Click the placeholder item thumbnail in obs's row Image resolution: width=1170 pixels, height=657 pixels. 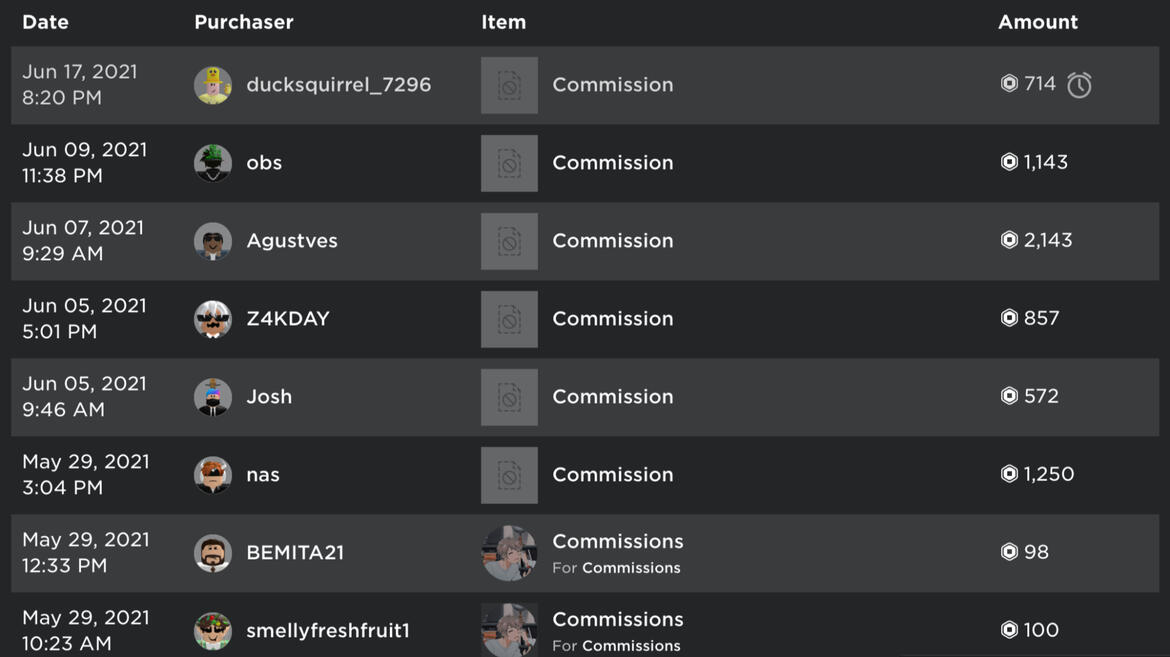pos(509,163)
